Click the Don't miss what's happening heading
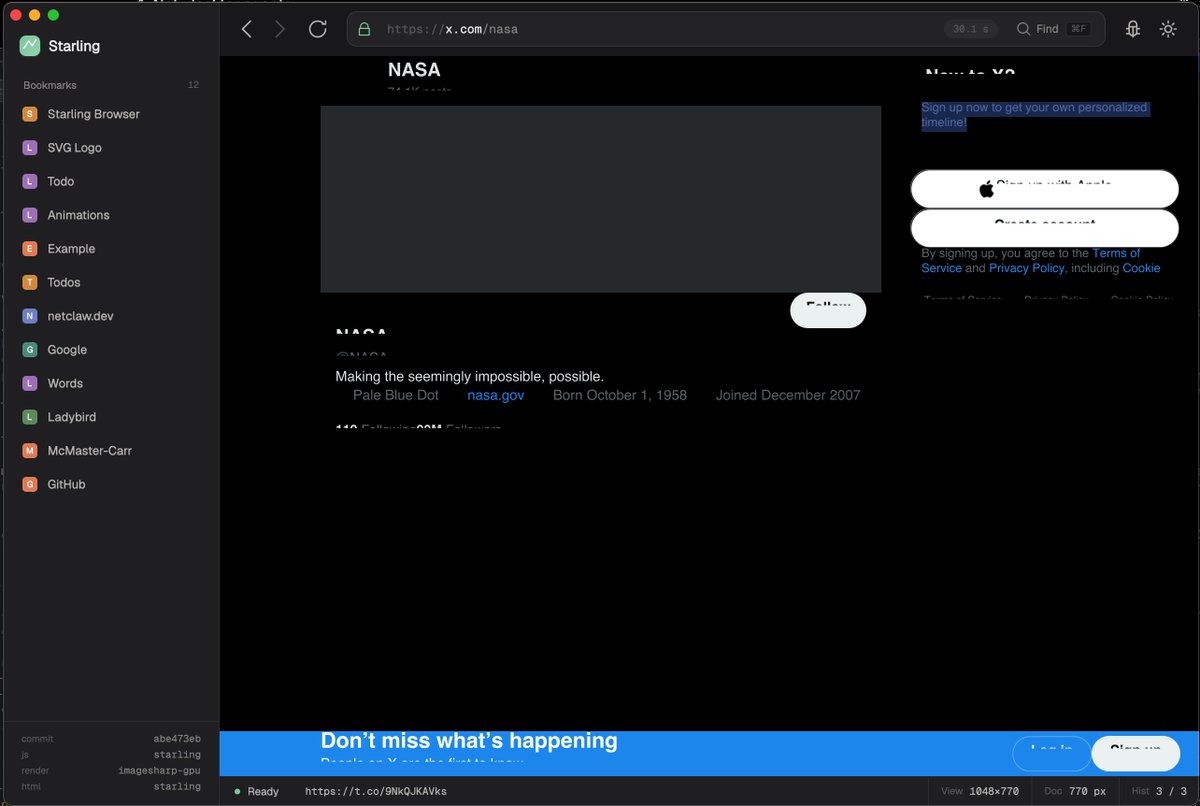Screen dimensions: 1200x806 click(469, 741)
